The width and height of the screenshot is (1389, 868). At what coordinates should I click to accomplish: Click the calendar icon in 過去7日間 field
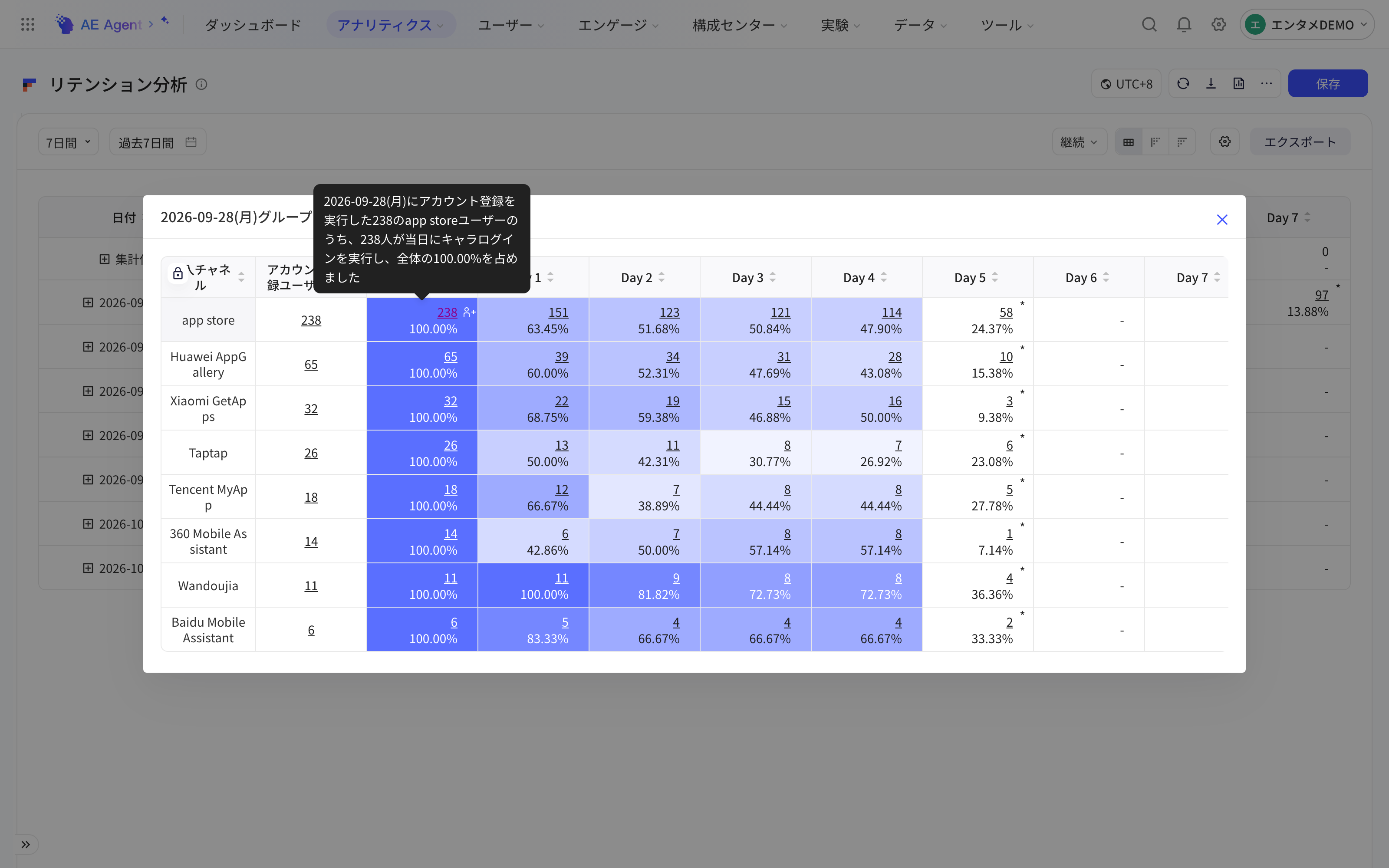tap(191, 142)
